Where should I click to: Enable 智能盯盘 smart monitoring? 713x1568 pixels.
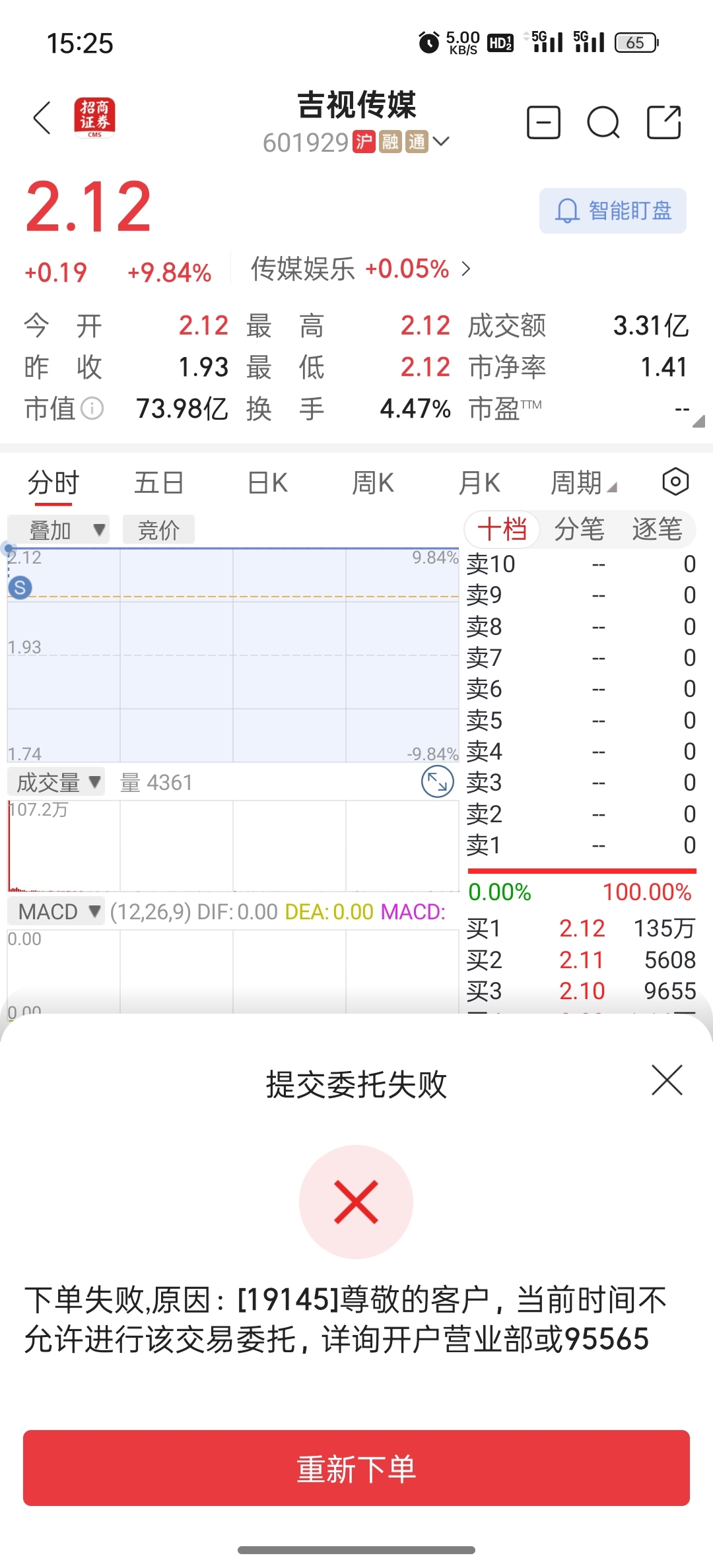click(613, 211)
